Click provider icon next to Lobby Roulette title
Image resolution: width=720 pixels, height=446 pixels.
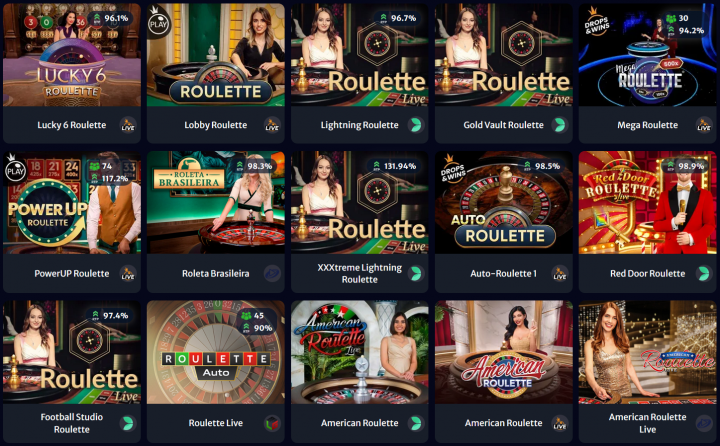tap(272, 125)
